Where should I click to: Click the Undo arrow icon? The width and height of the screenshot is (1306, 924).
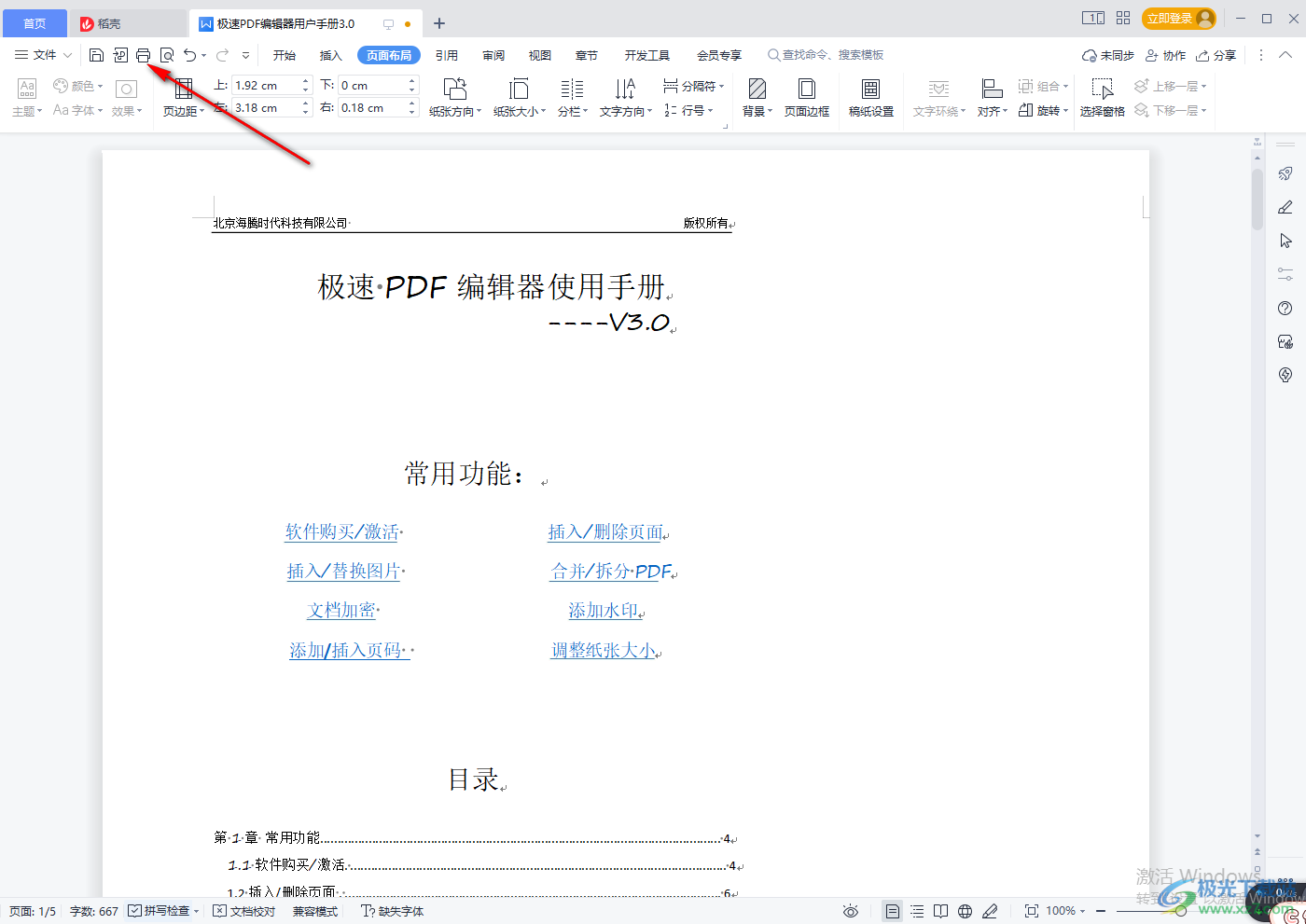pos(190,55)
